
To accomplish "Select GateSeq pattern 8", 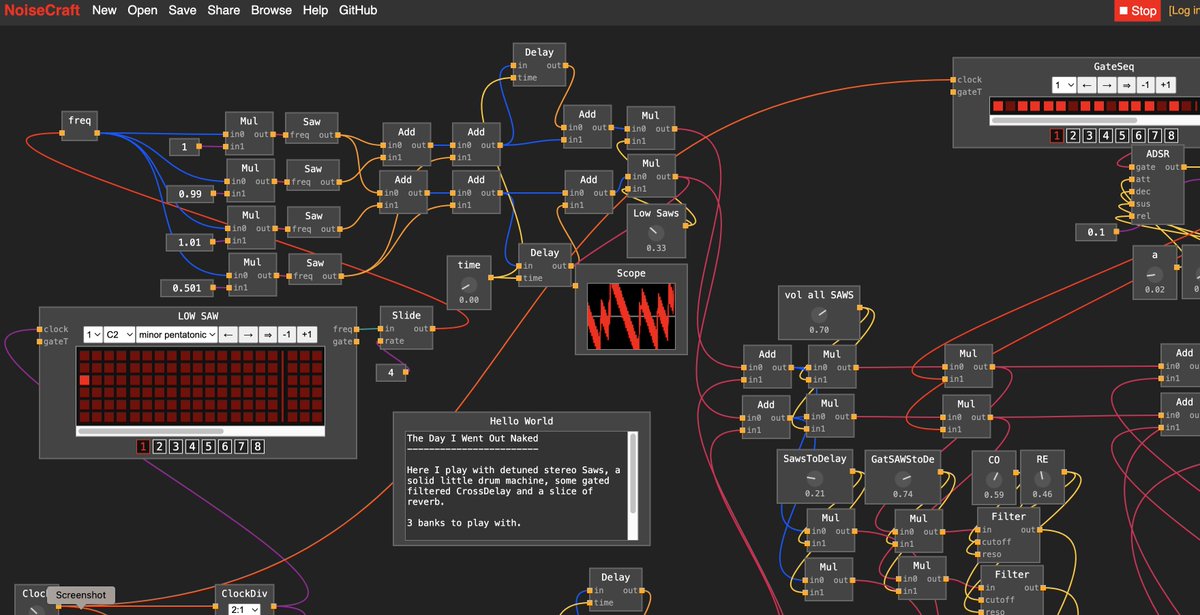I will [x=1171, y=136].
